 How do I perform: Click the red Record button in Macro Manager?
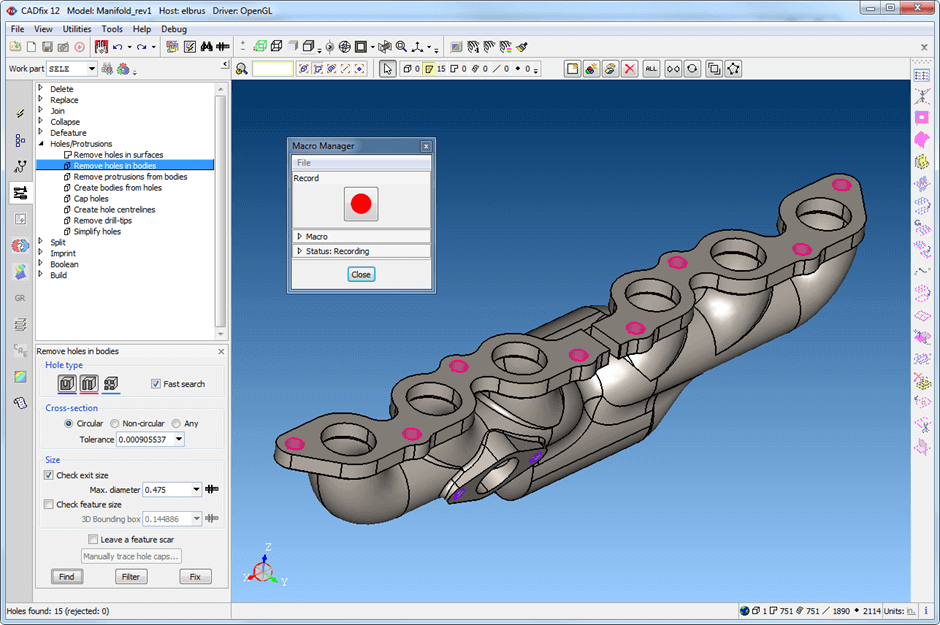point(361,204)
